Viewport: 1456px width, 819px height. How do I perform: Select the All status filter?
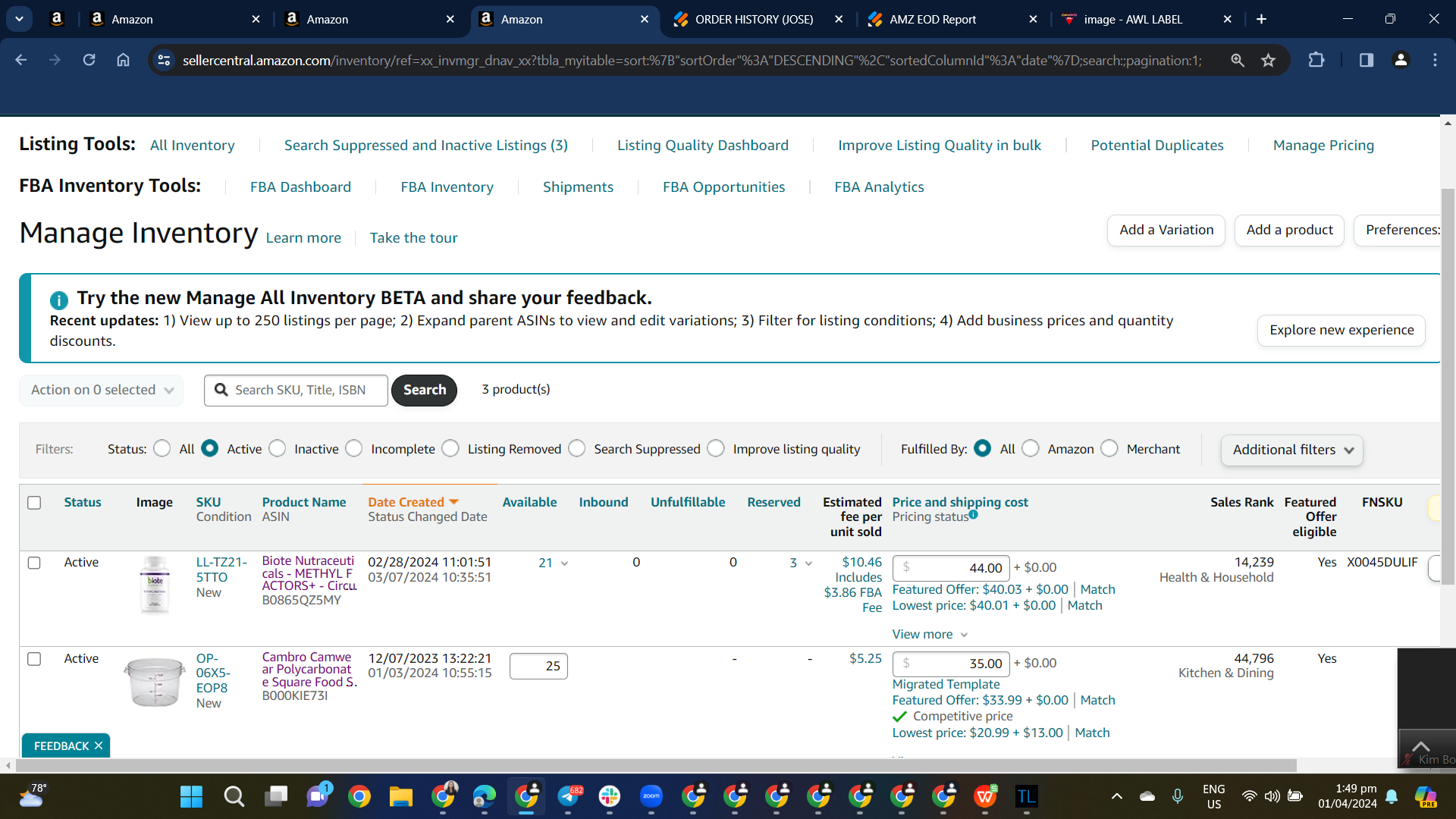(x=162, y=449)
